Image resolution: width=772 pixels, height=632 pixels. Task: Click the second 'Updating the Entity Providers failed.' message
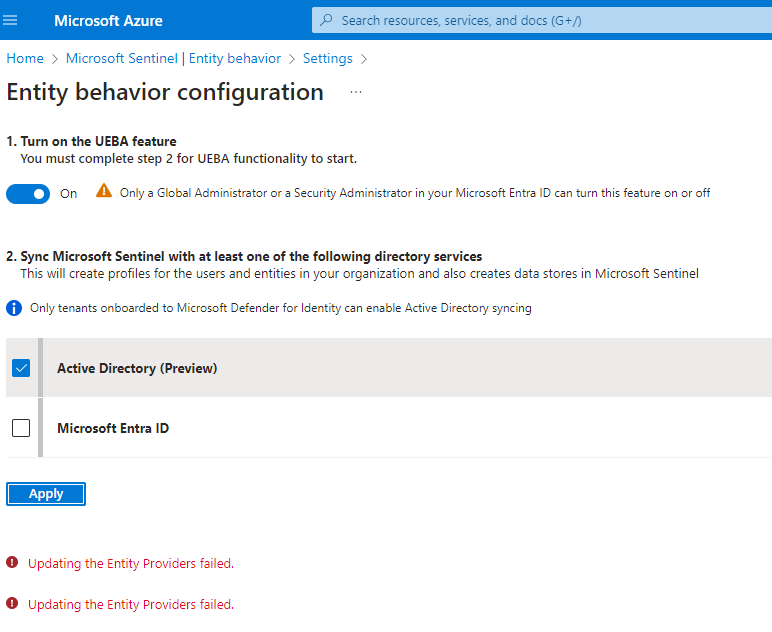131,604
